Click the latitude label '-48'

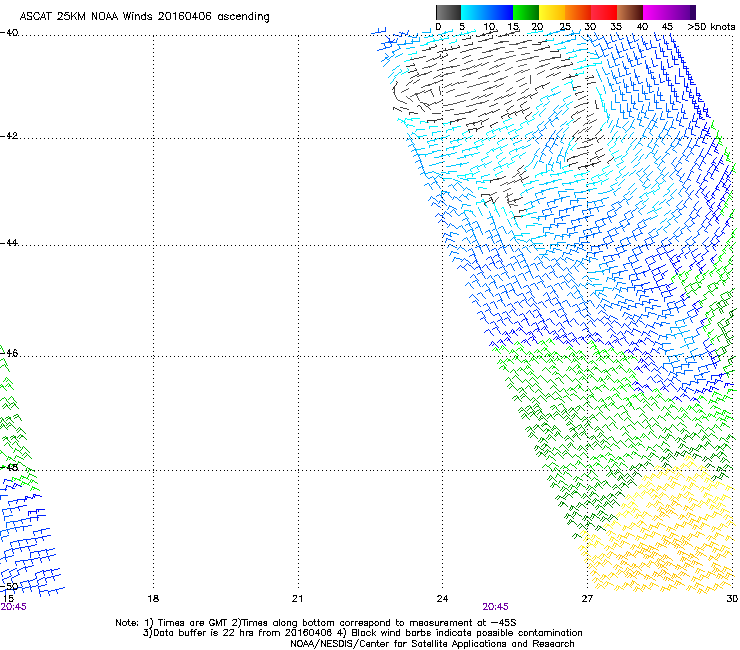click(9, 468)
